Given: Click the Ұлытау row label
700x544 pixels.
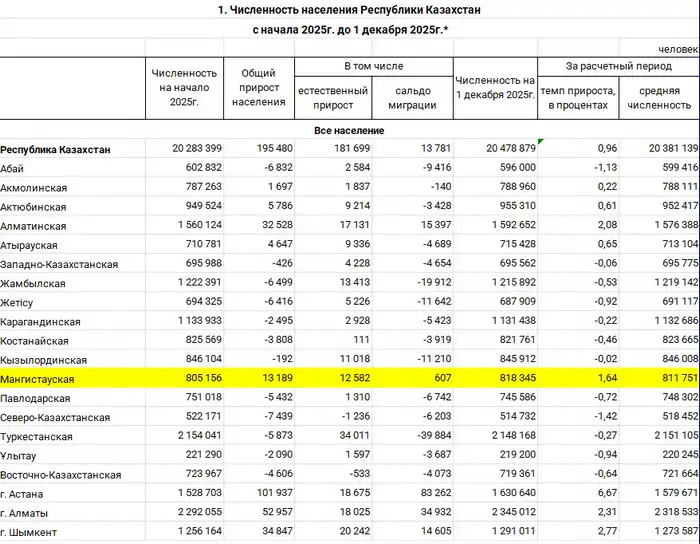Looking at the screenshot, I should 21,455.
